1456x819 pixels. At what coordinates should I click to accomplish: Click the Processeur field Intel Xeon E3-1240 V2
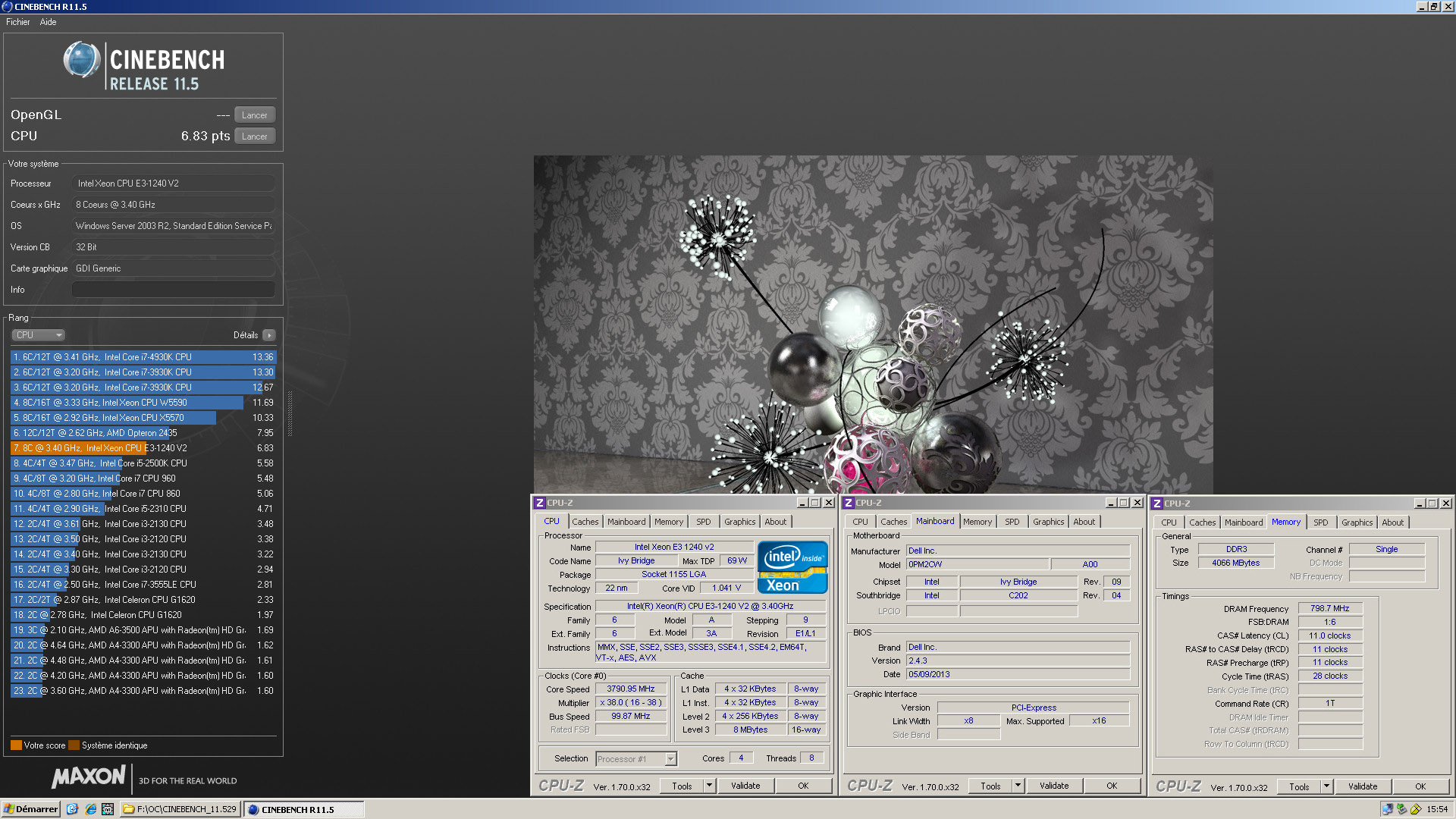(174, 184)
